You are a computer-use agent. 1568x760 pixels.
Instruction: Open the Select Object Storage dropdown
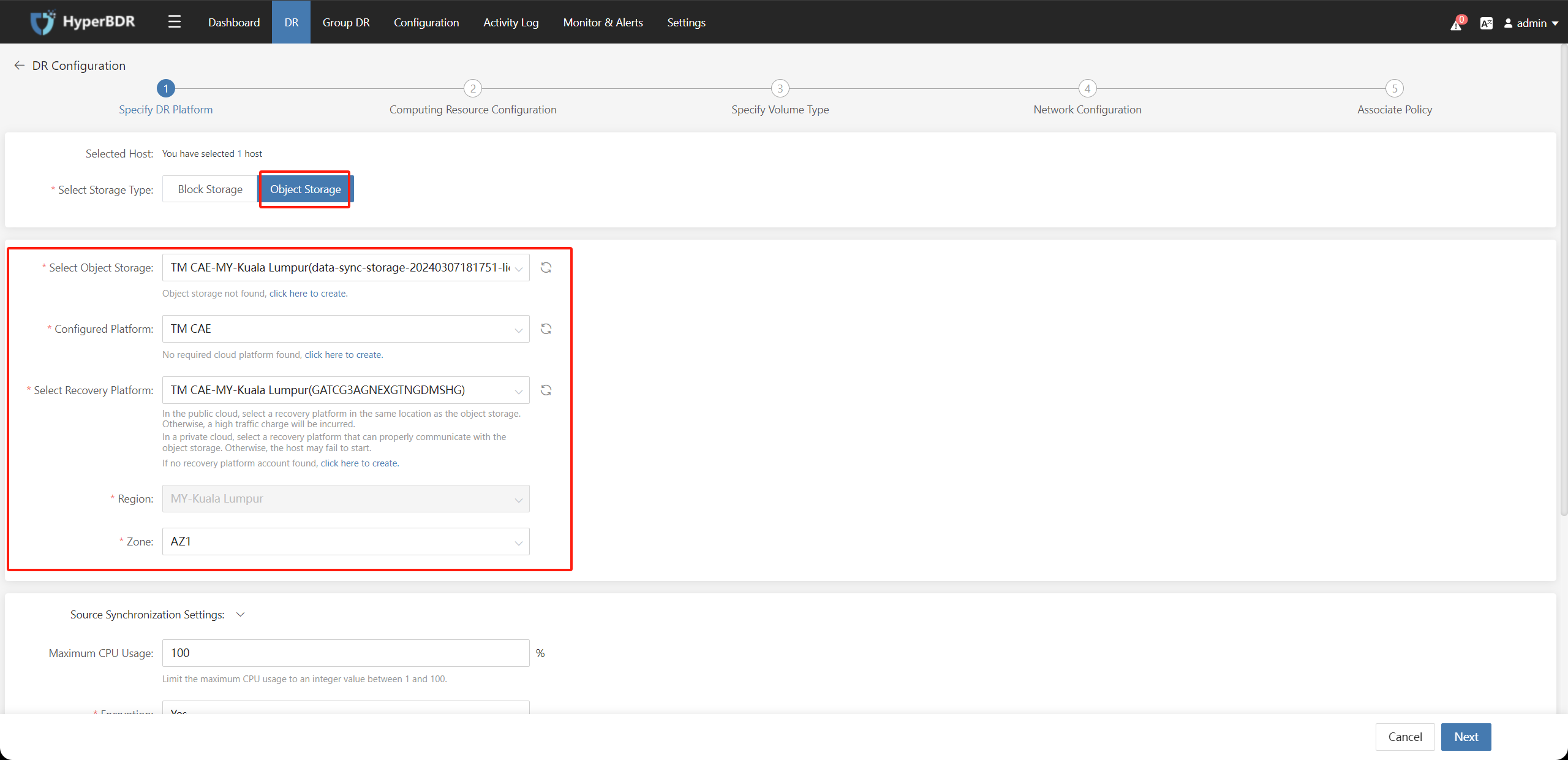point(345,268)
